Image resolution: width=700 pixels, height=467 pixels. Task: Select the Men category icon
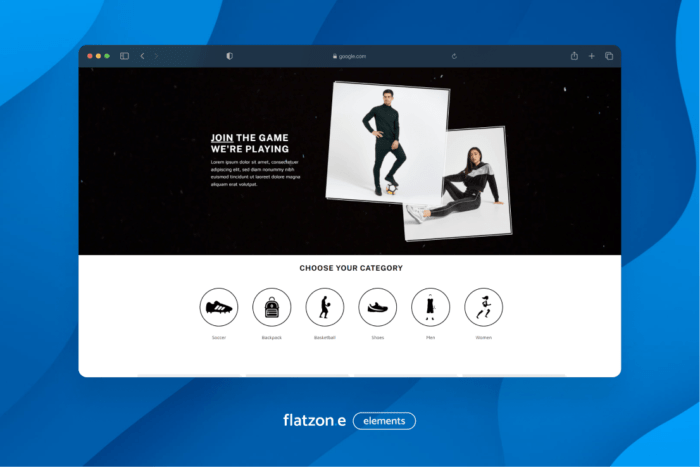[x=430, y=307]
